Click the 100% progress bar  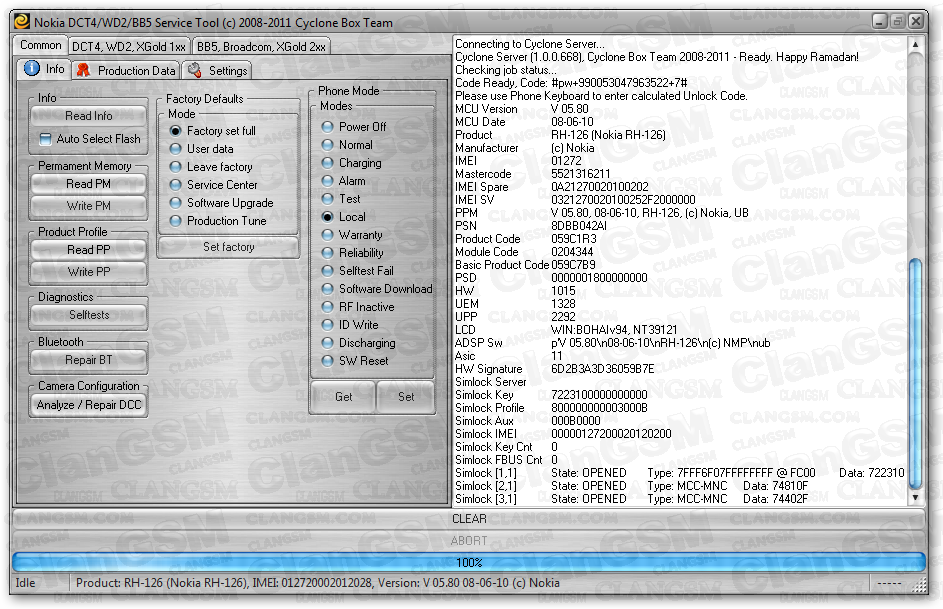[x=468, y=563]
